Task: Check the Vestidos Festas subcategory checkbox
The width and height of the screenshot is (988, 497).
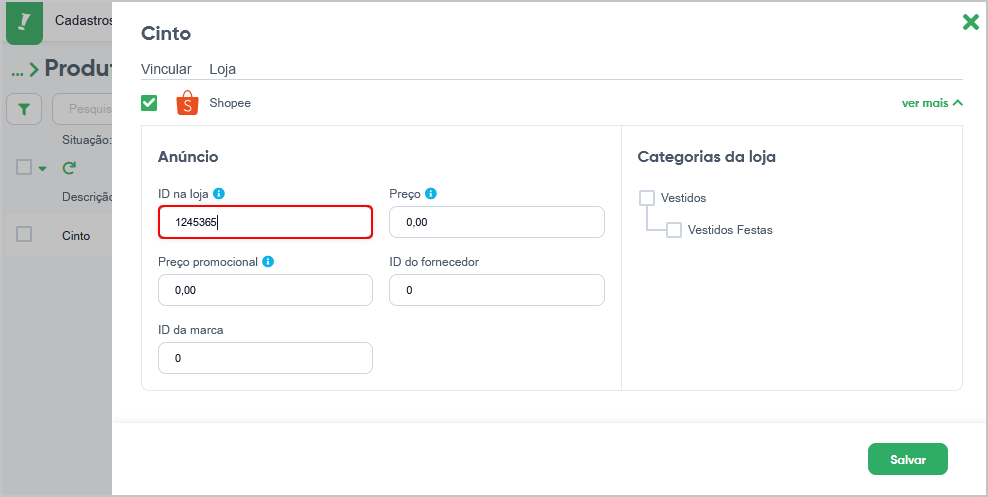Action: click(x=674, y=230)
